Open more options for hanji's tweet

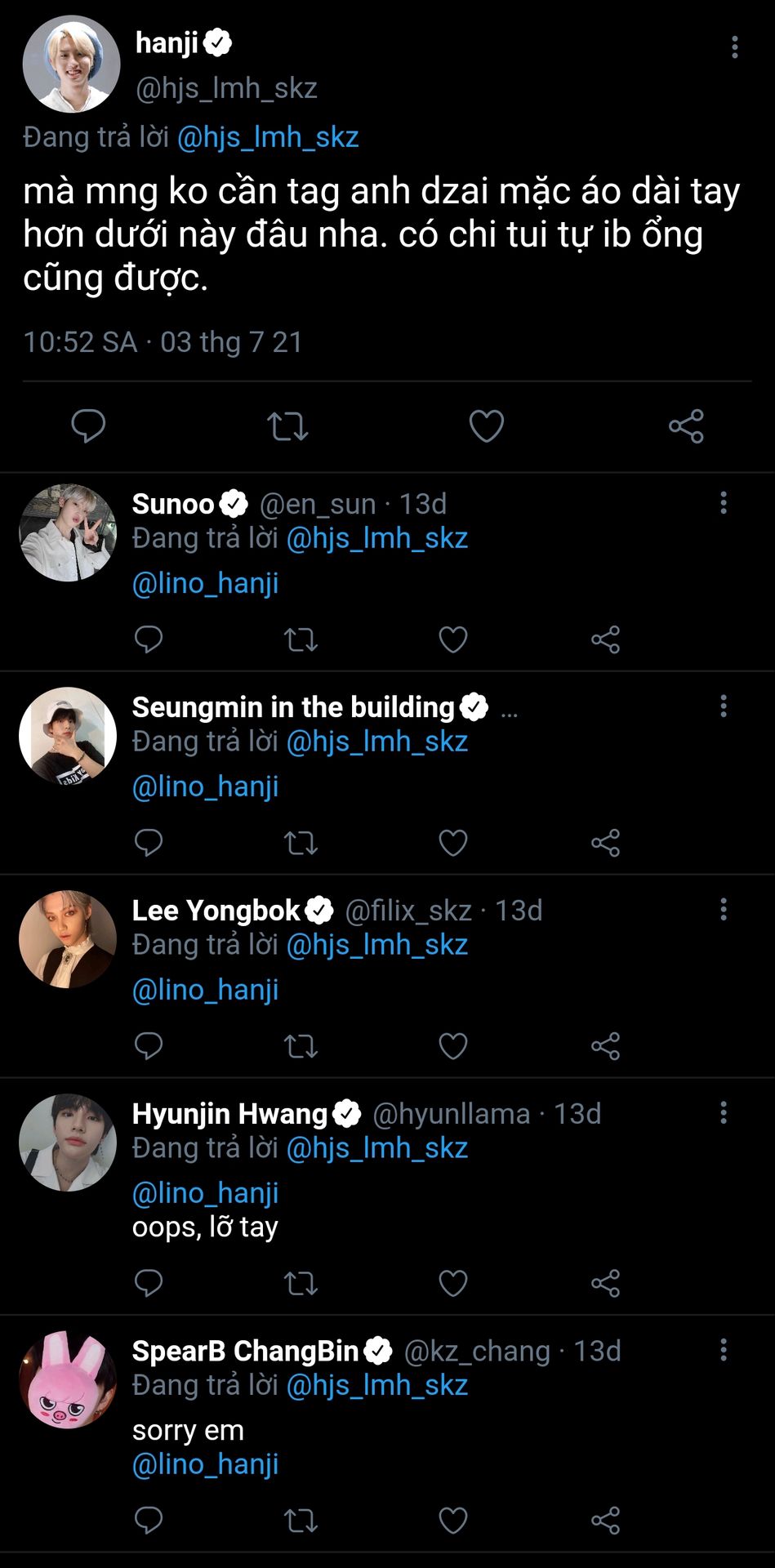(734, 47)
